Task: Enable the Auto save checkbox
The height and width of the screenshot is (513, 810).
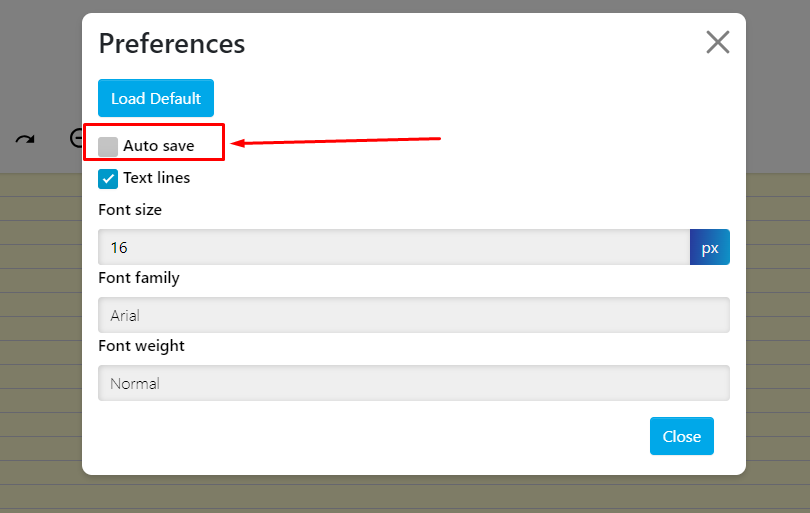Action: point(108,147)
